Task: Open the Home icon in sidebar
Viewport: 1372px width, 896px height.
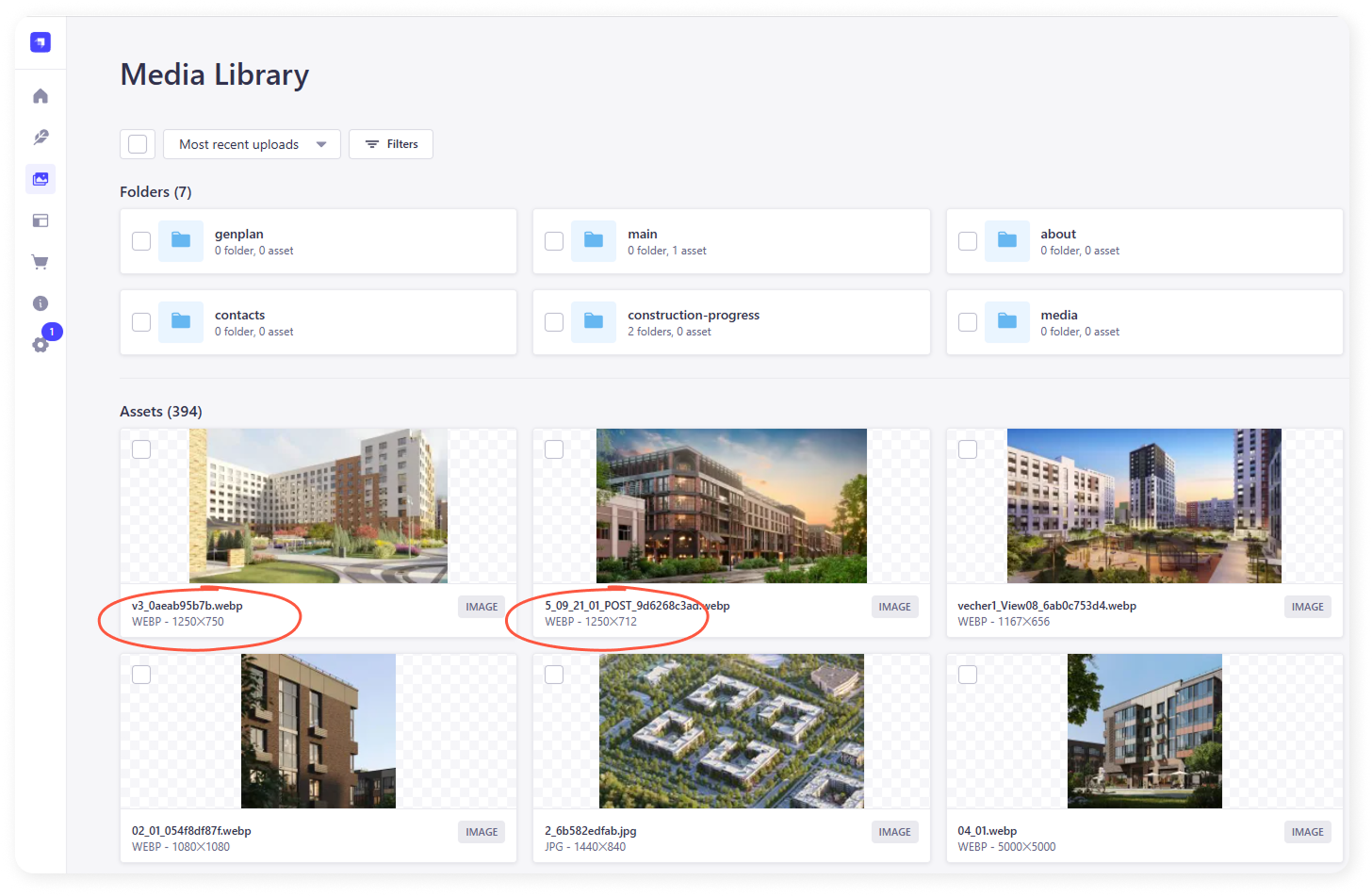Action: [41, 96]
